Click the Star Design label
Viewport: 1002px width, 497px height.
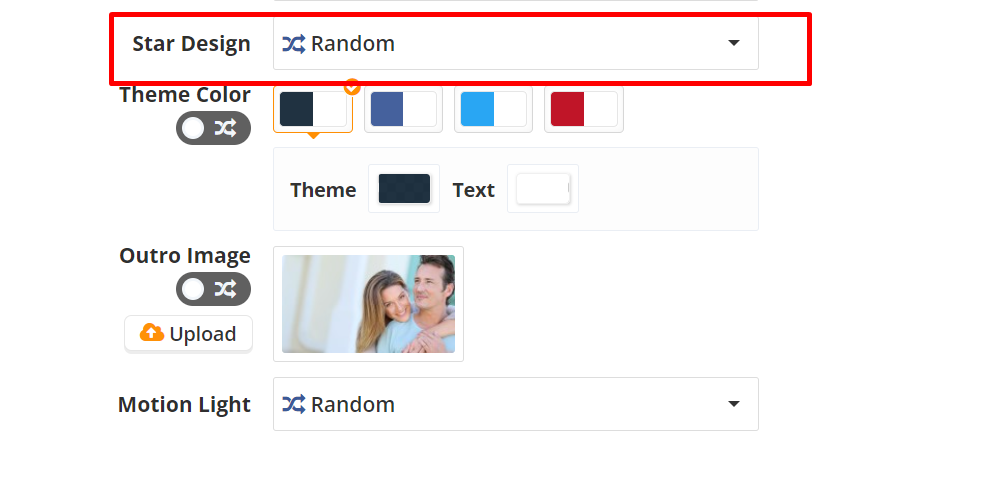click(191, 44)
